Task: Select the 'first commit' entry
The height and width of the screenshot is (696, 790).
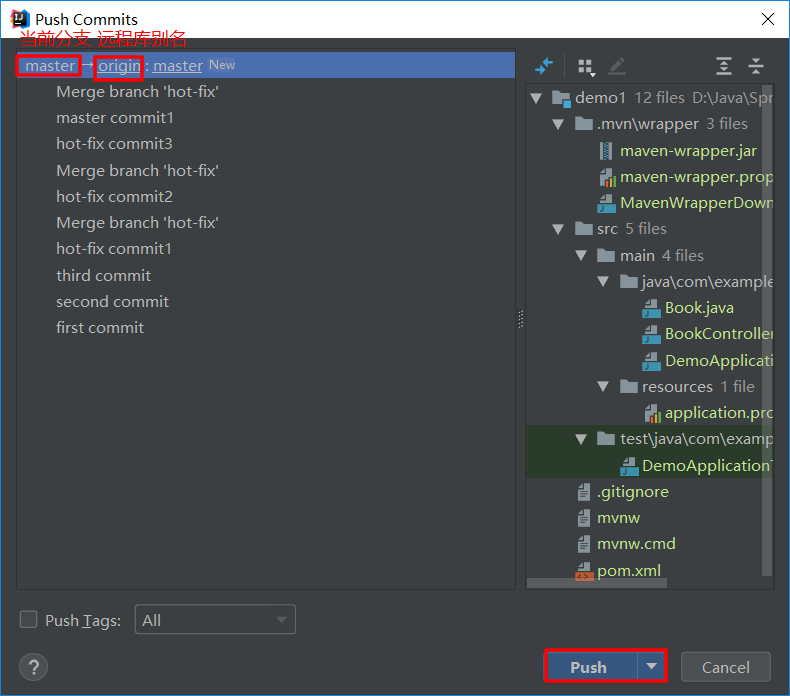Action: [x=100, y=328]
